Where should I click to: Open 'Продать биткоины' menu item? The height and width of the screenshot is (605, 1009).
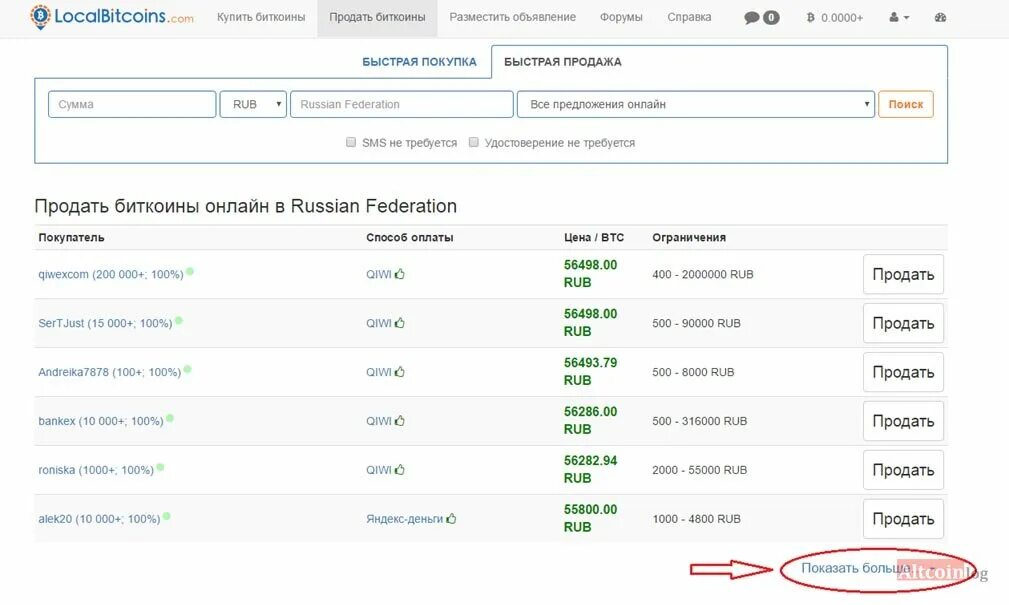377,17
